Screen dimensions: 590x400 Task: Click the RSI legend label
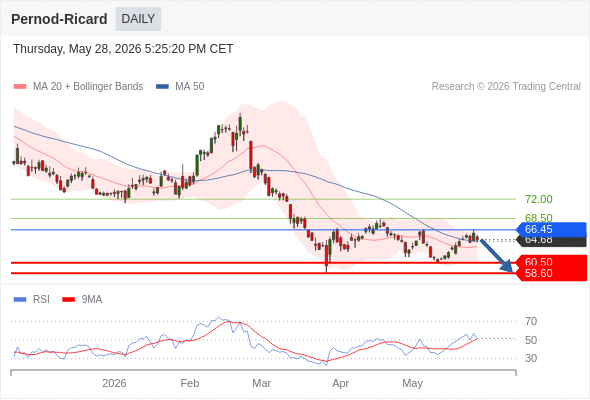click(x=41, y=300)
